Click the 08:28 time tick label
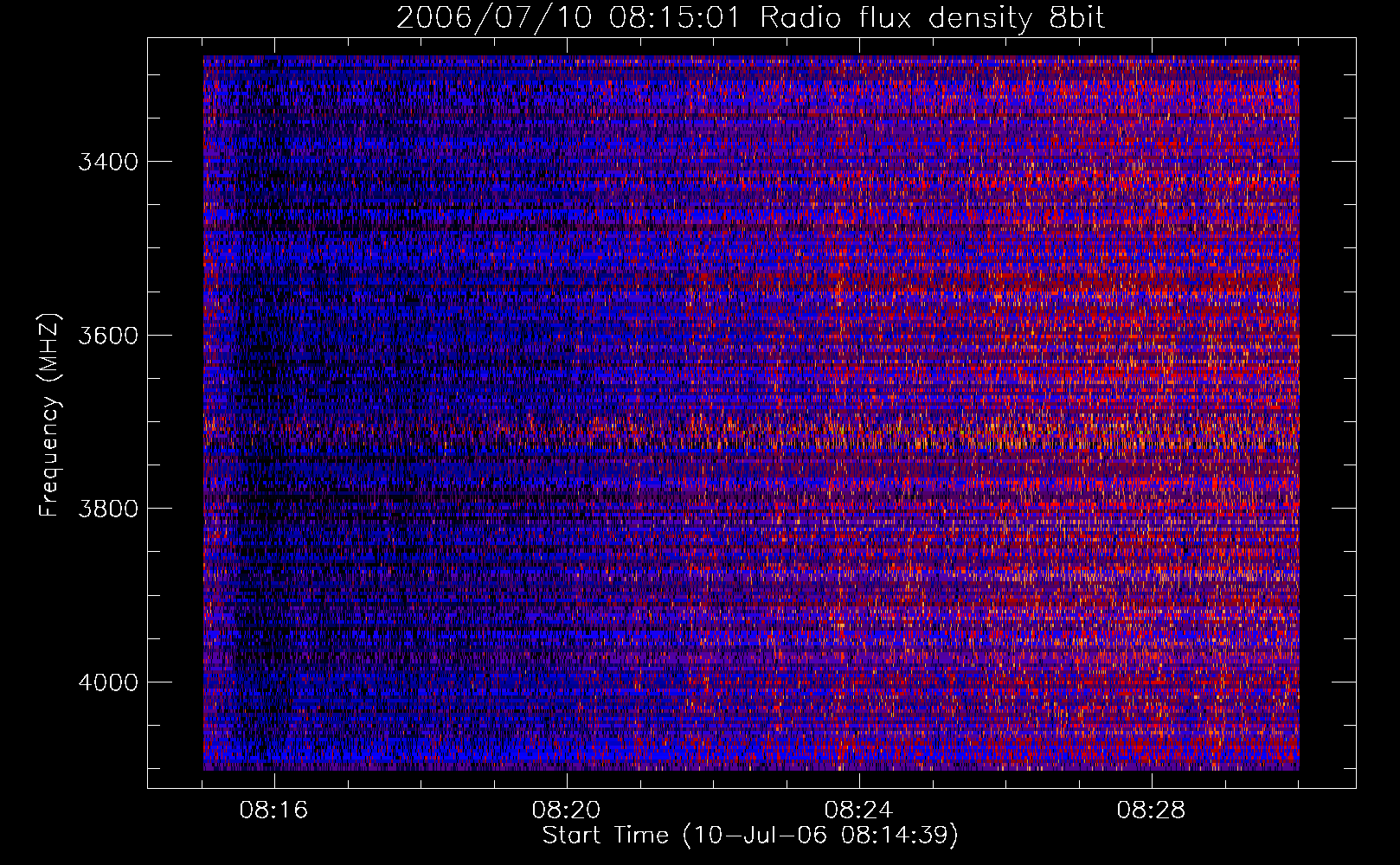The width and height of the screenshot is (1400, 865). [1152, 811]
